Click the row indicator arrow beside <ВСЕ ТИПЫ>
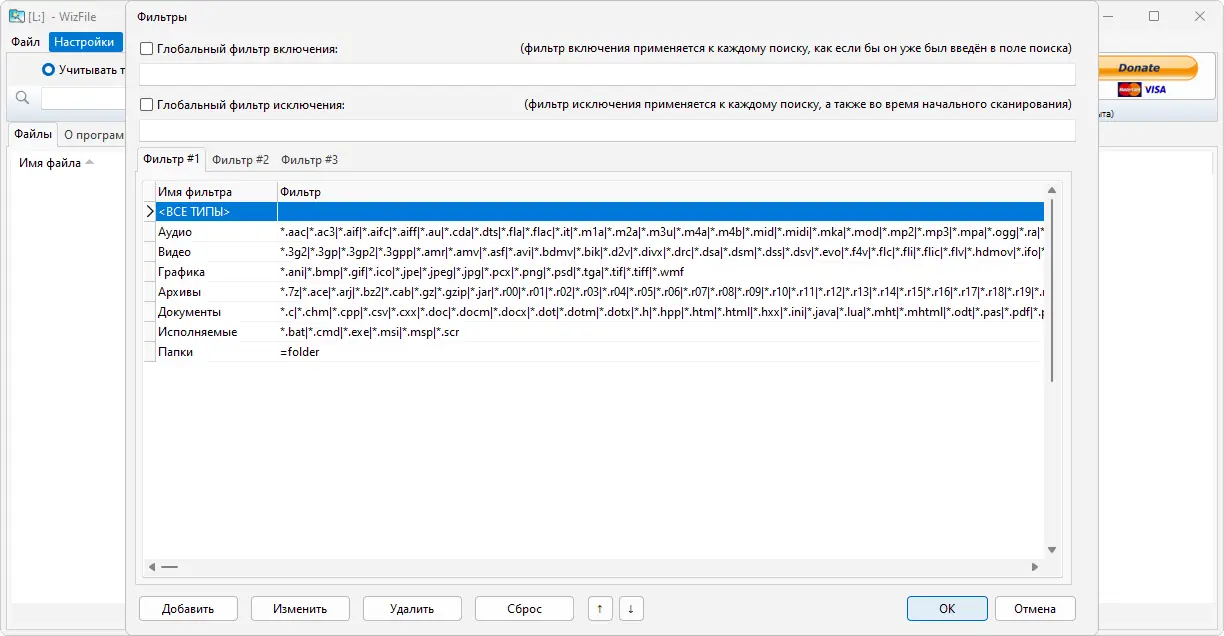 point(149,212)
